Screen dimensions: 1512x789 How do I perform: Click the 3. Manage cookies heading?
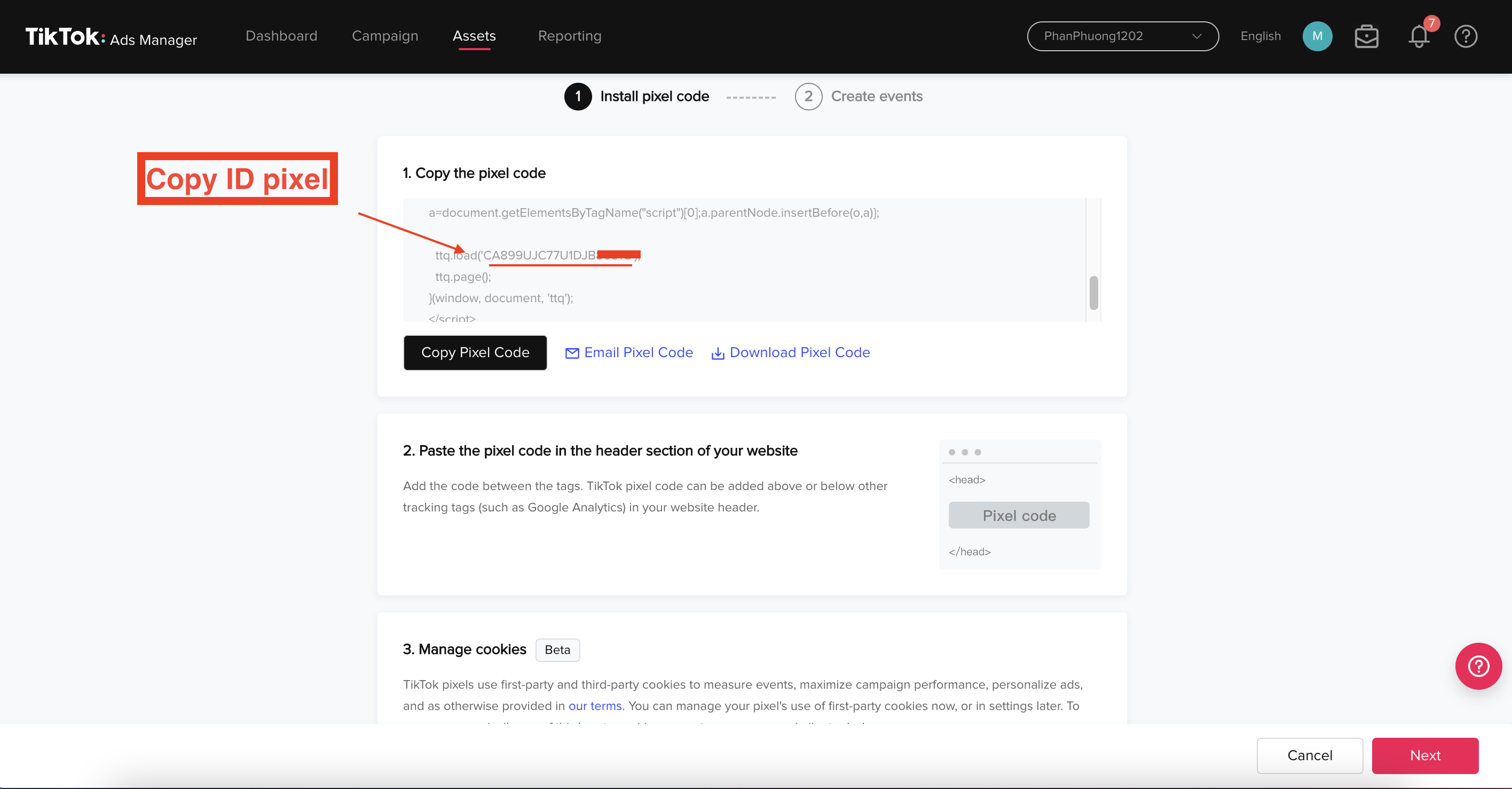[464, 649]
